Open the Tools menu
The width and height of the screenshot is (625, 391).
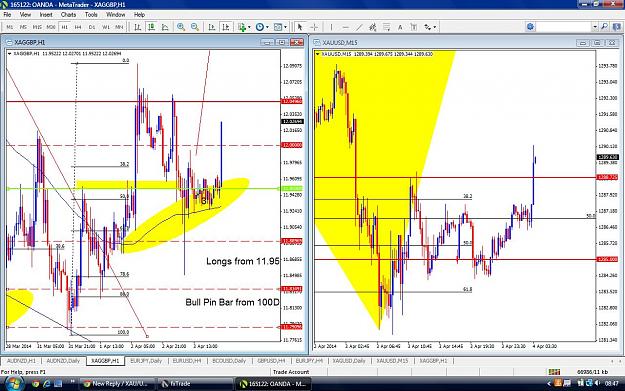point(91,15)
